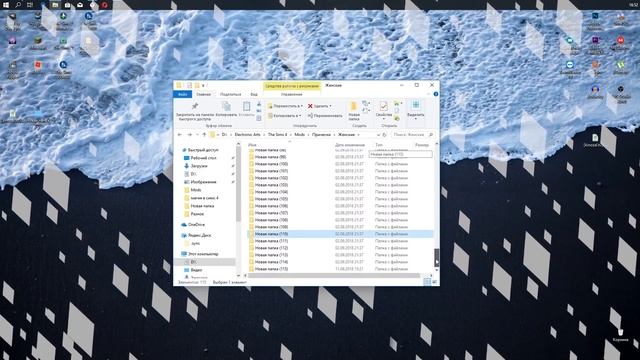Open Загрузки in navigation pane

(x=199, y=166)
